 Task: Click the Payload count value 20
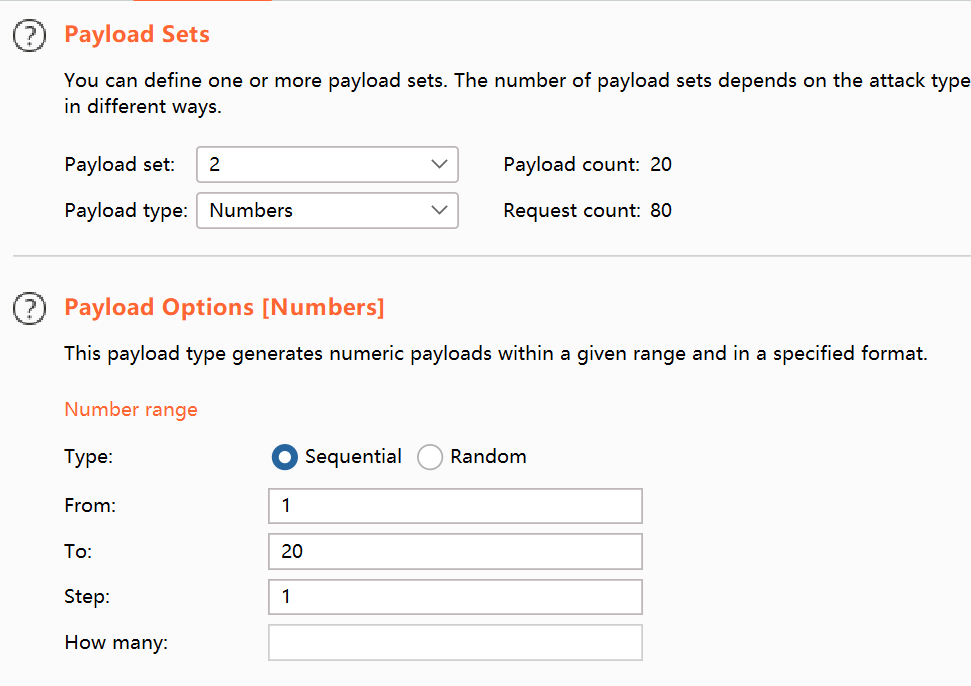click(x=661, y=164)
